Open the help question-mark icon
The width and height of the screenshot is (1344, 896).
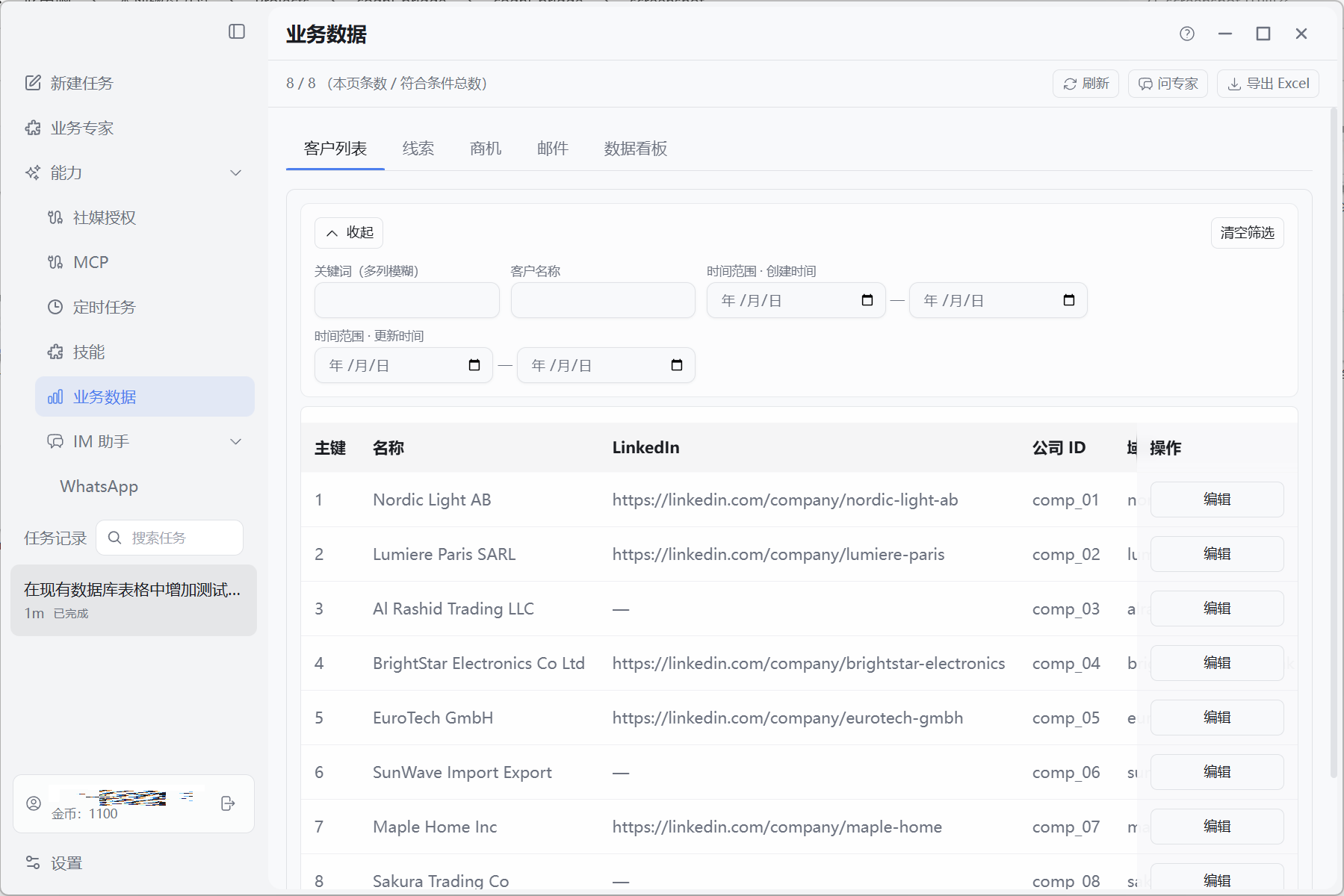[x=1187, y=34]
